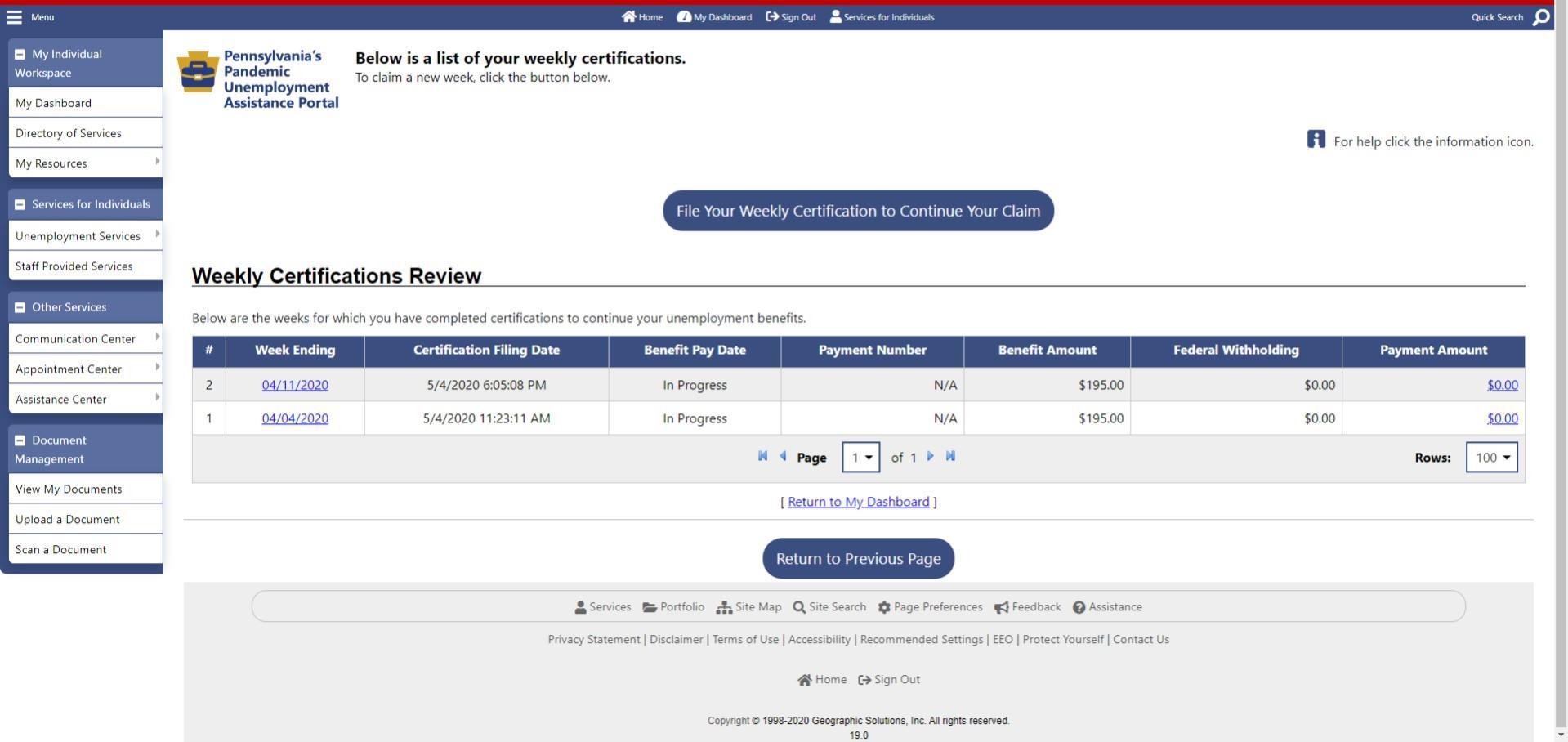Open the page number dropdown
Screen dimensions: 1568x742
860,458
